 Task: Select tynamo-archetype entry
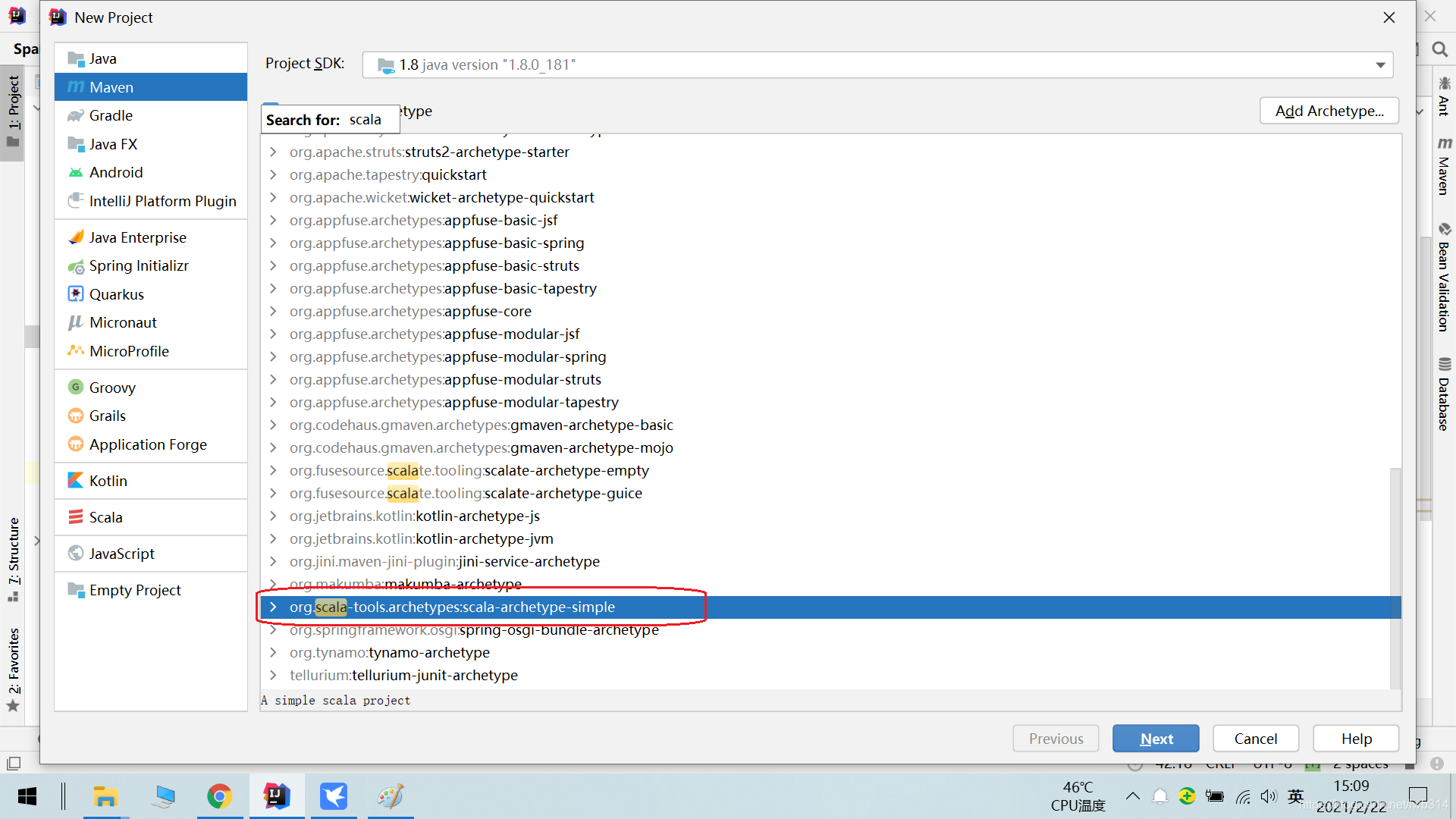point(390,652)
